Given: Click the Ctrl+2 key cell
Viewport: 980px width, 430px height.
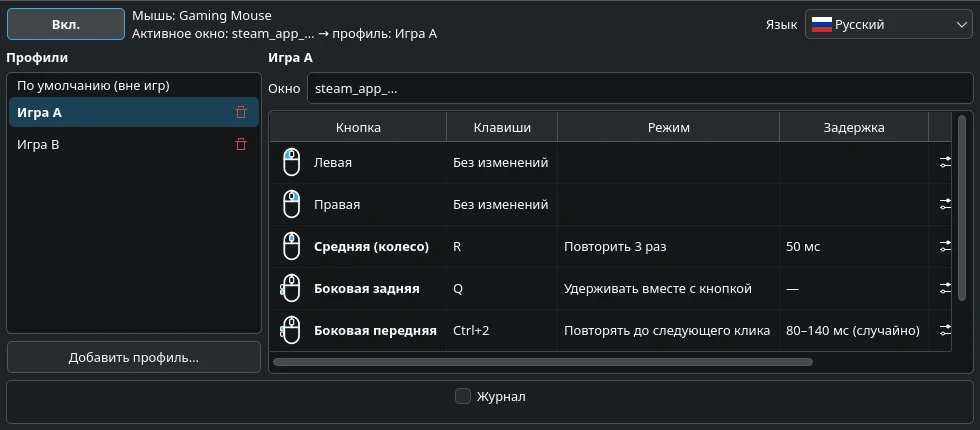Looking at the screenshot, I should 502,330.
